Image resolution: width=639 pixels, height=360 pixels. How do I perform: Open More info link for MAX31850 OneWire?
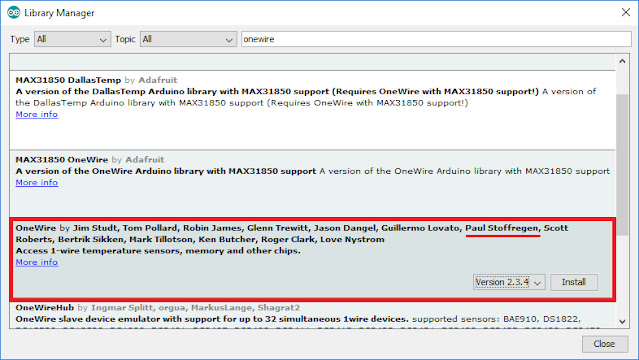(37, 183)
